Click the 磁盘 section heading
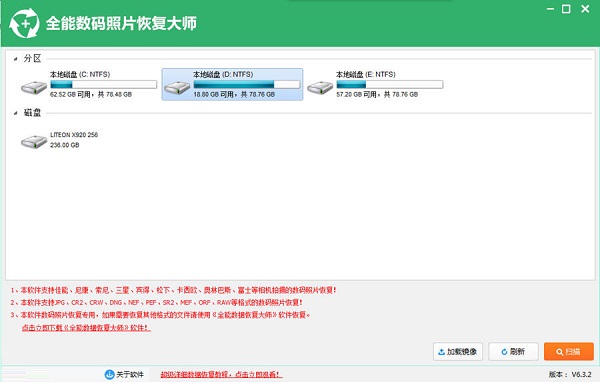The width and height of the screenshot is (600, 382). 33,113
